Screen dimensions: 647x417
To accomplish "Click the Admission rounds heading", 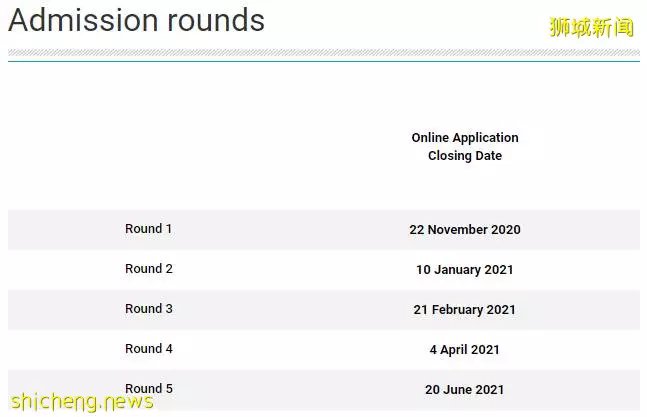I will pos(136,20).
